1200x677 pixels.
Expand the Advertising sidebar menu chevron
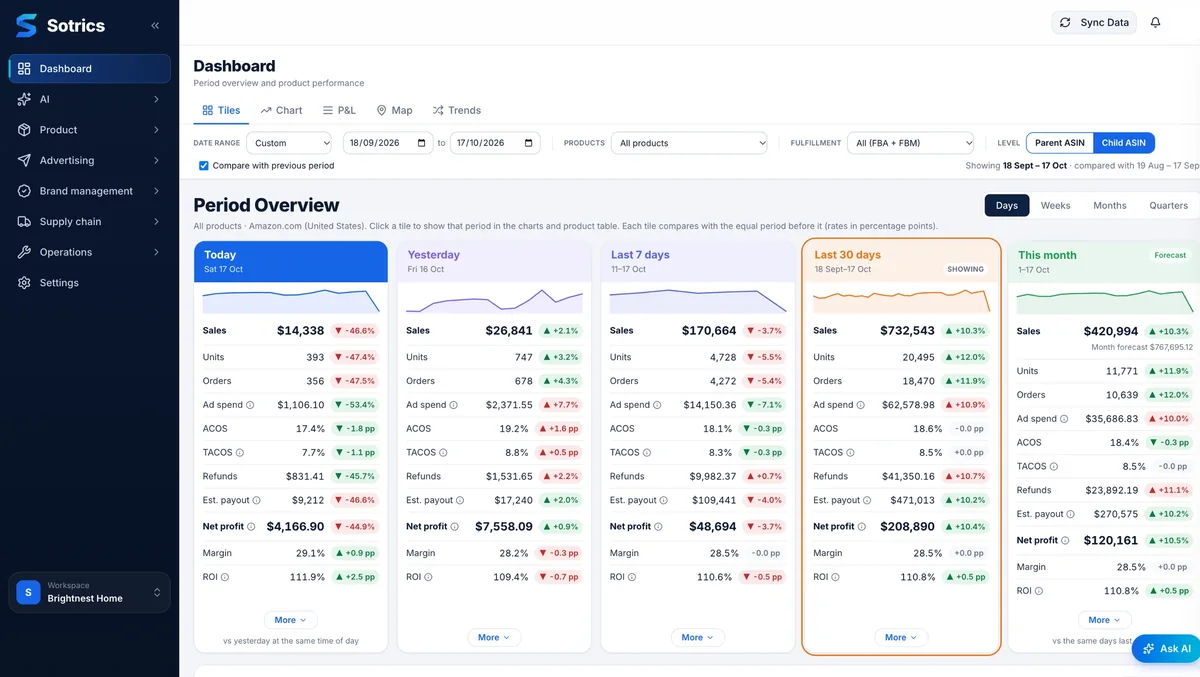156,160
